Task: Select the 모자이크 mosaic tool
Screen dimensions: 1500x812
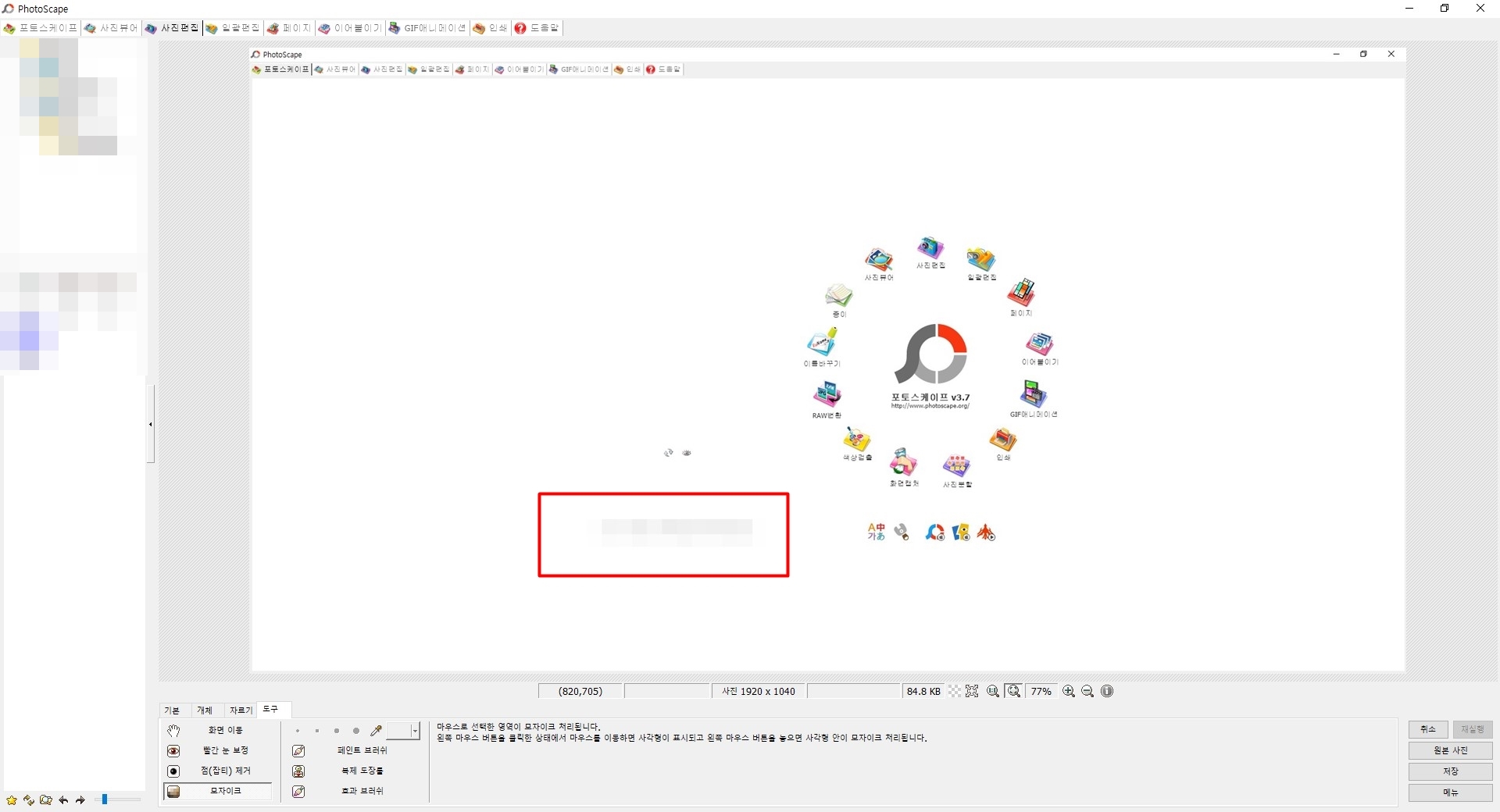Action: pyautogui.click(x=218, y=792)
